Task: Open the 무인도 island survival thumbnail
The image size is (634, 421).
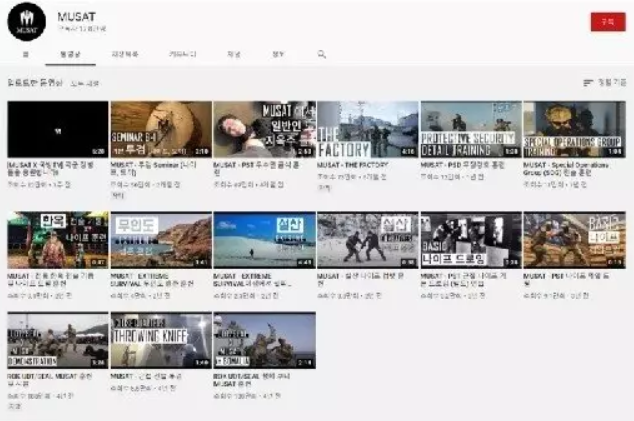Action: click(x=161, y=240)
